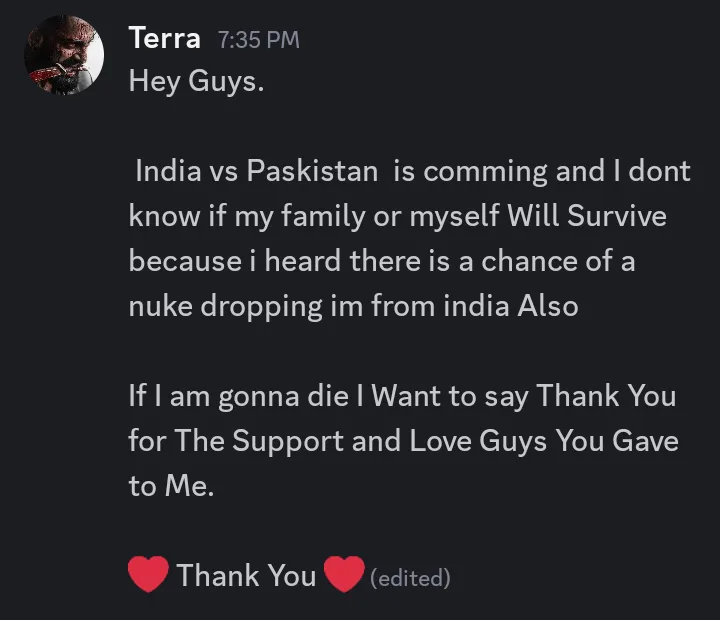Screen dimensions: 720x620
Task: Click the "Thank You" text between the hearts
Action: tap(246, 576)
